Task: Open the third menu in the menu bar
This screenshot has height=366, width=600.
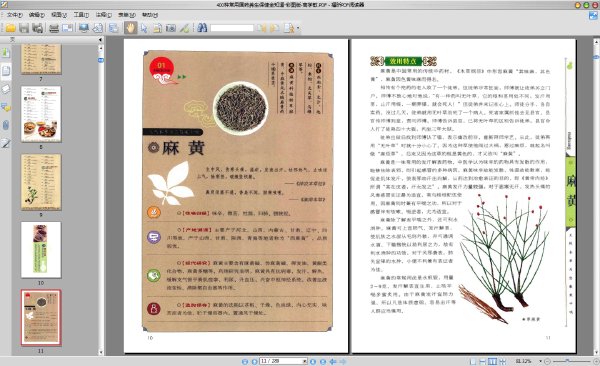Action: (59, 15)
